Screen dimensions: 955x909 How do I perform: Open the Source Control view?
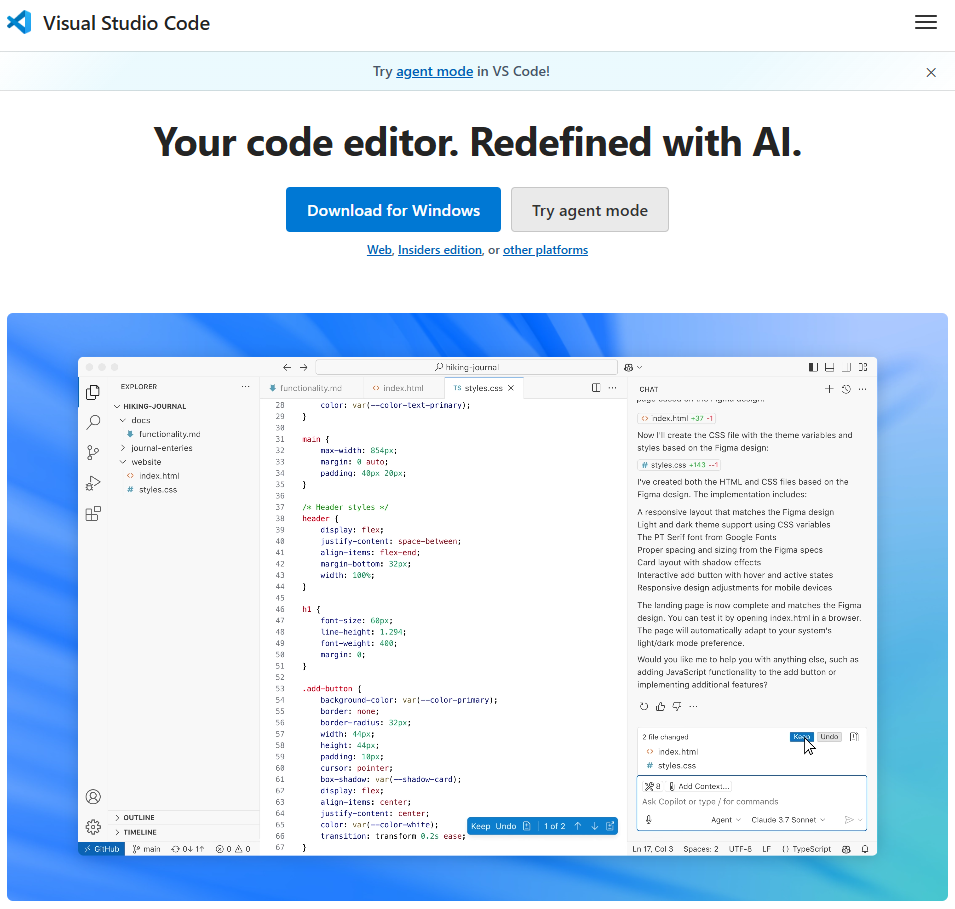point(93,452)
